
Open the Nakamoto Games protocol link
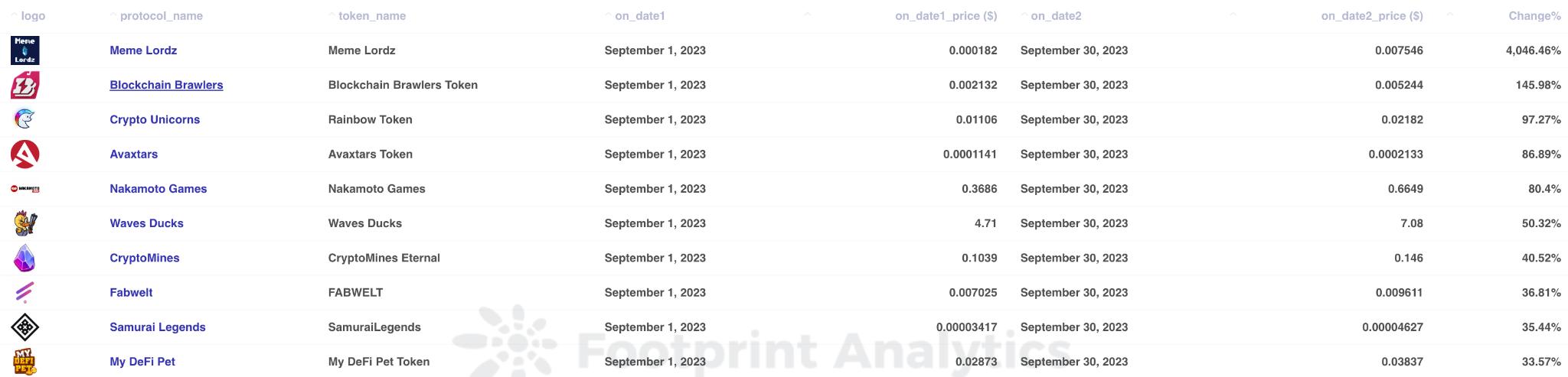point(158,189)
